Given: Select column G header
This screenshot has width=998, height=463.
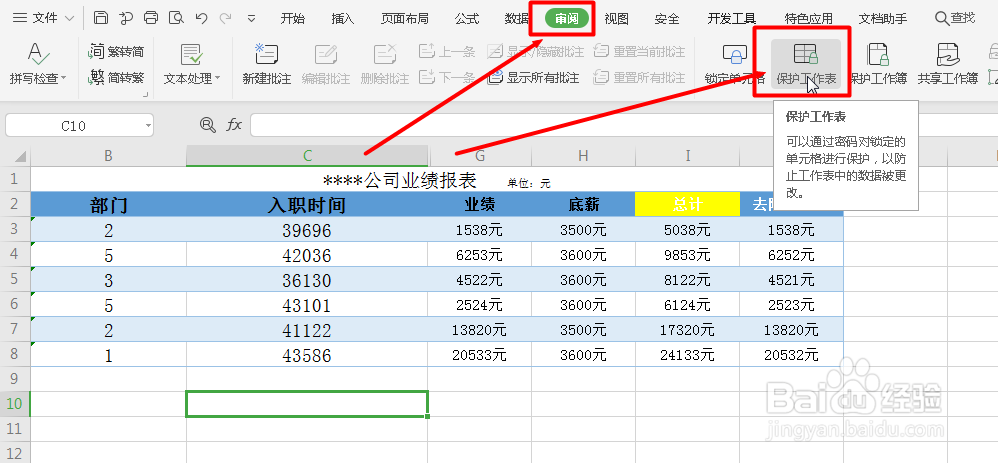Looking at the screenshot, I should tap(480, 156).
